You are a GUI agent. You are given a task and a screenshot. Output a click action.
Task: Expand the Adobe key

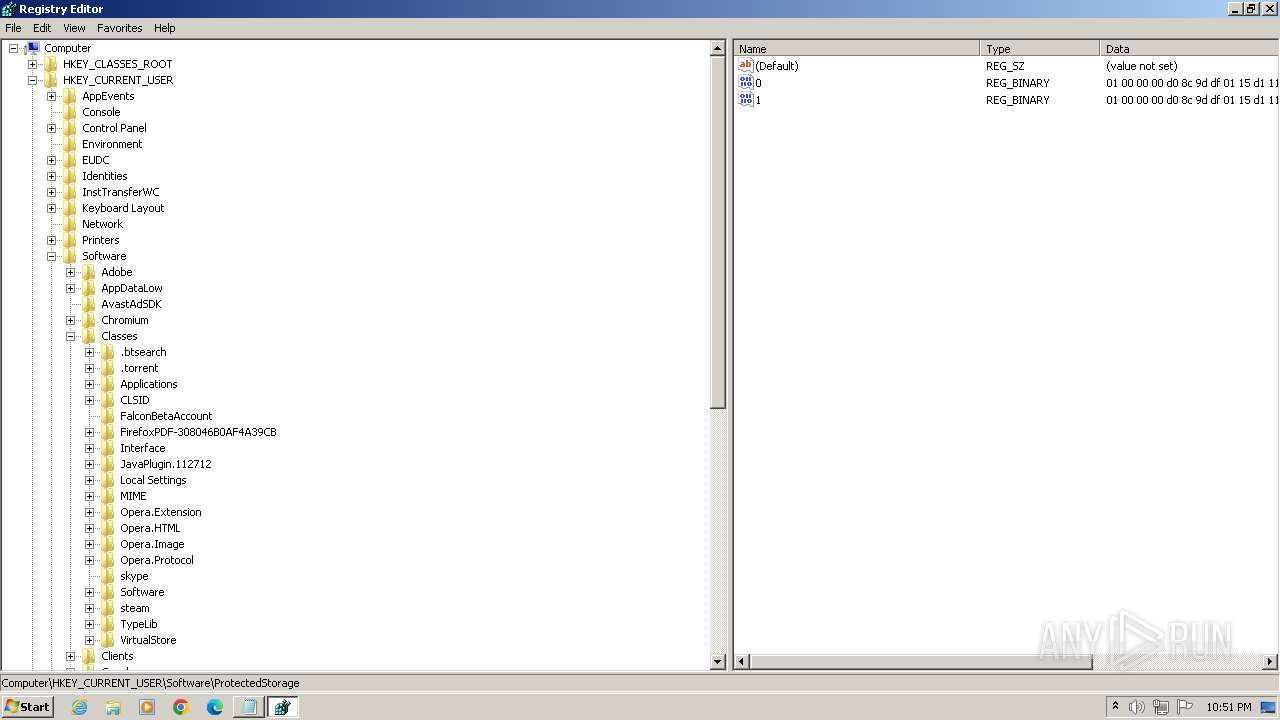71,272
